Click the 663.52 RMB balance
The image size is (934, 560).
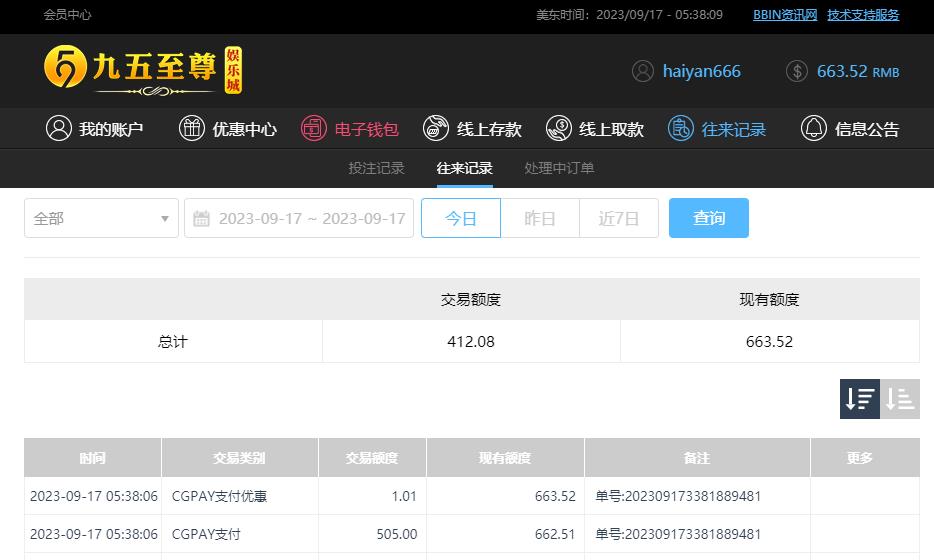pyautogui.click(x=858, y=71)
